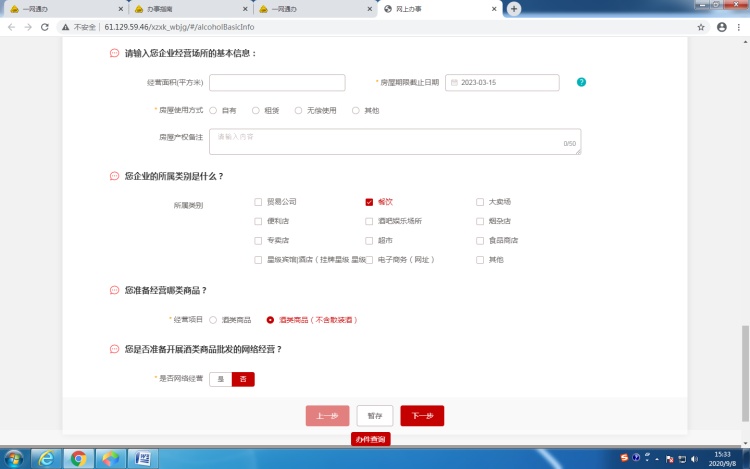Click the help question mark icon
Viewport: 750px width, 469px height.
pos(581,82)
